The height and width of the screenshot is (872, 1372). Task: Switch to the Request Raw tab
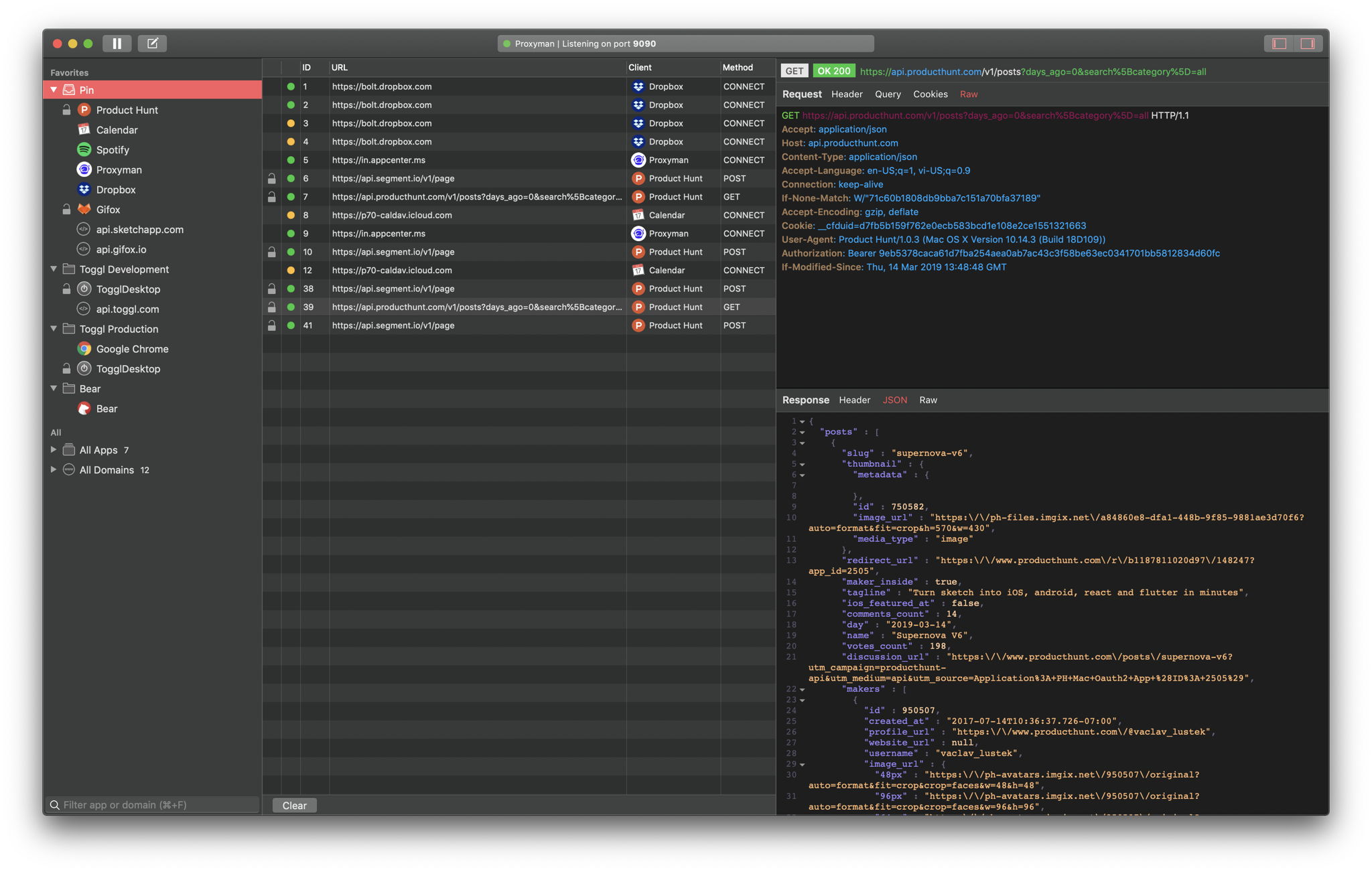(x=969, y=94)
